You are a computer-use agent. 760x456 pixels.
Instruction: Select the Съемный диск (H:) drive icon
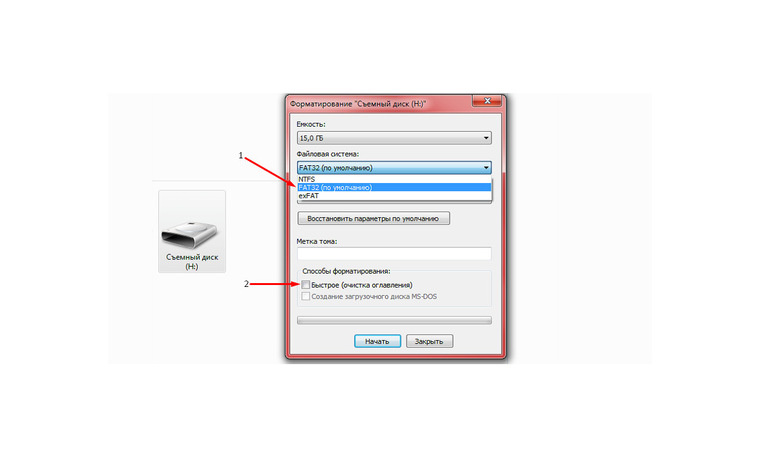pyautogui.click(x=191, y=232)
